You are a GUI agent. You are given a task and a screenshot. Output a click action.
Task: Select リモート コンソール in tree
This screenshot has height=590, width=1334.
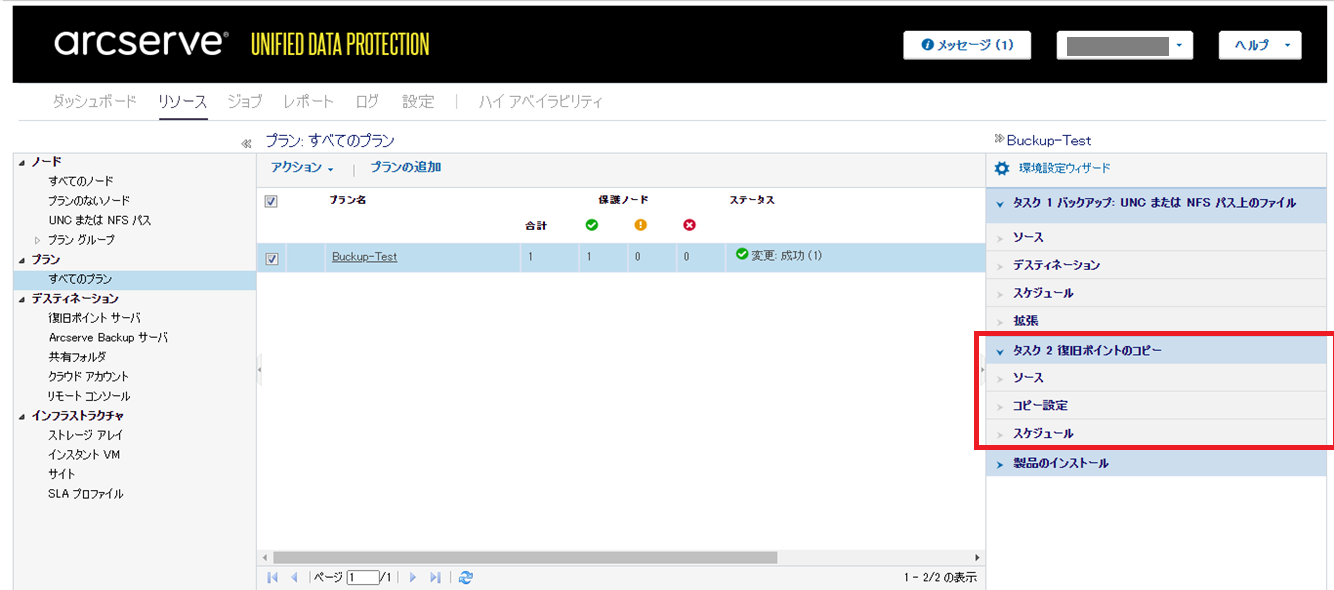pos(89,396)
